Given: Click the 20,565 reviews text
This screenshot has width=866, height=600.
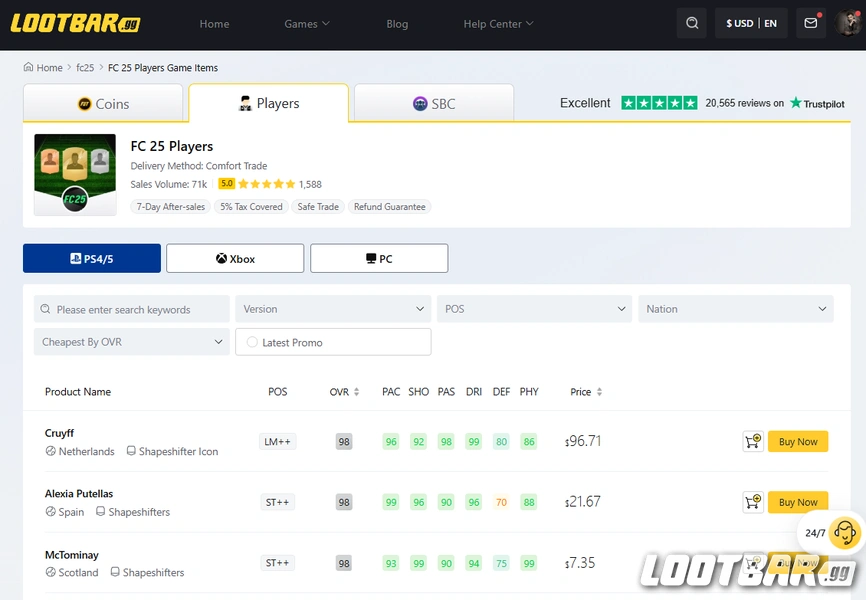Looking at the screenshot, I should click(x=744, y=103).
